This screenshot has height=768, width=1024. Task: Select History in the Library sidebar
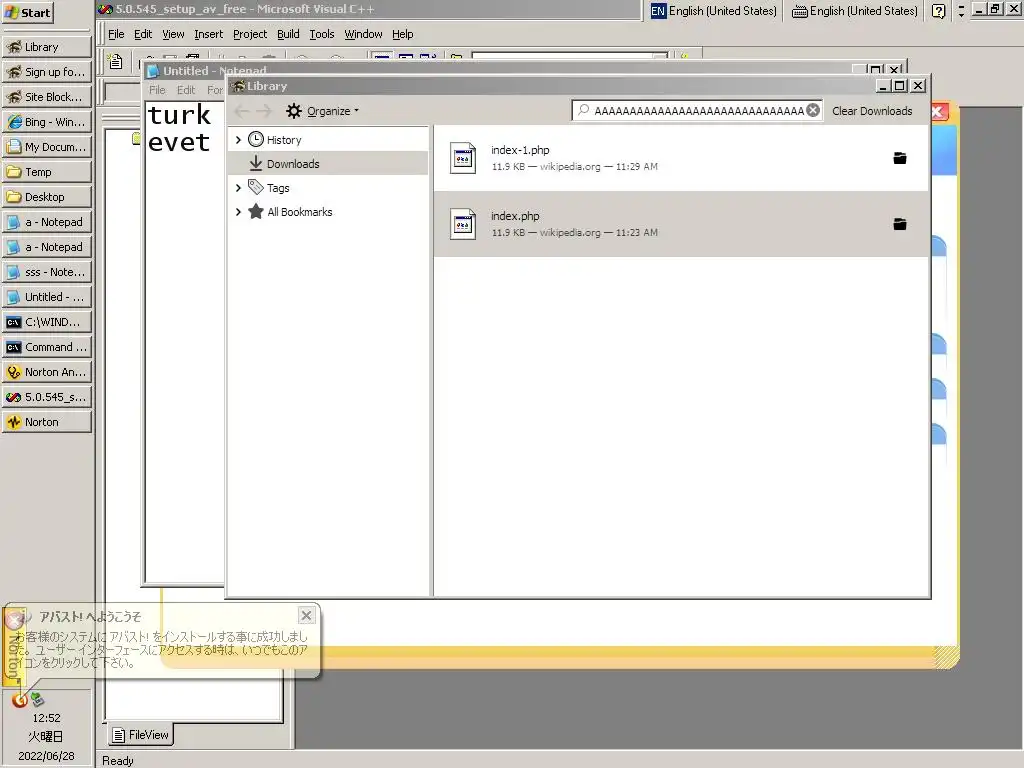[x=284, y=140]
